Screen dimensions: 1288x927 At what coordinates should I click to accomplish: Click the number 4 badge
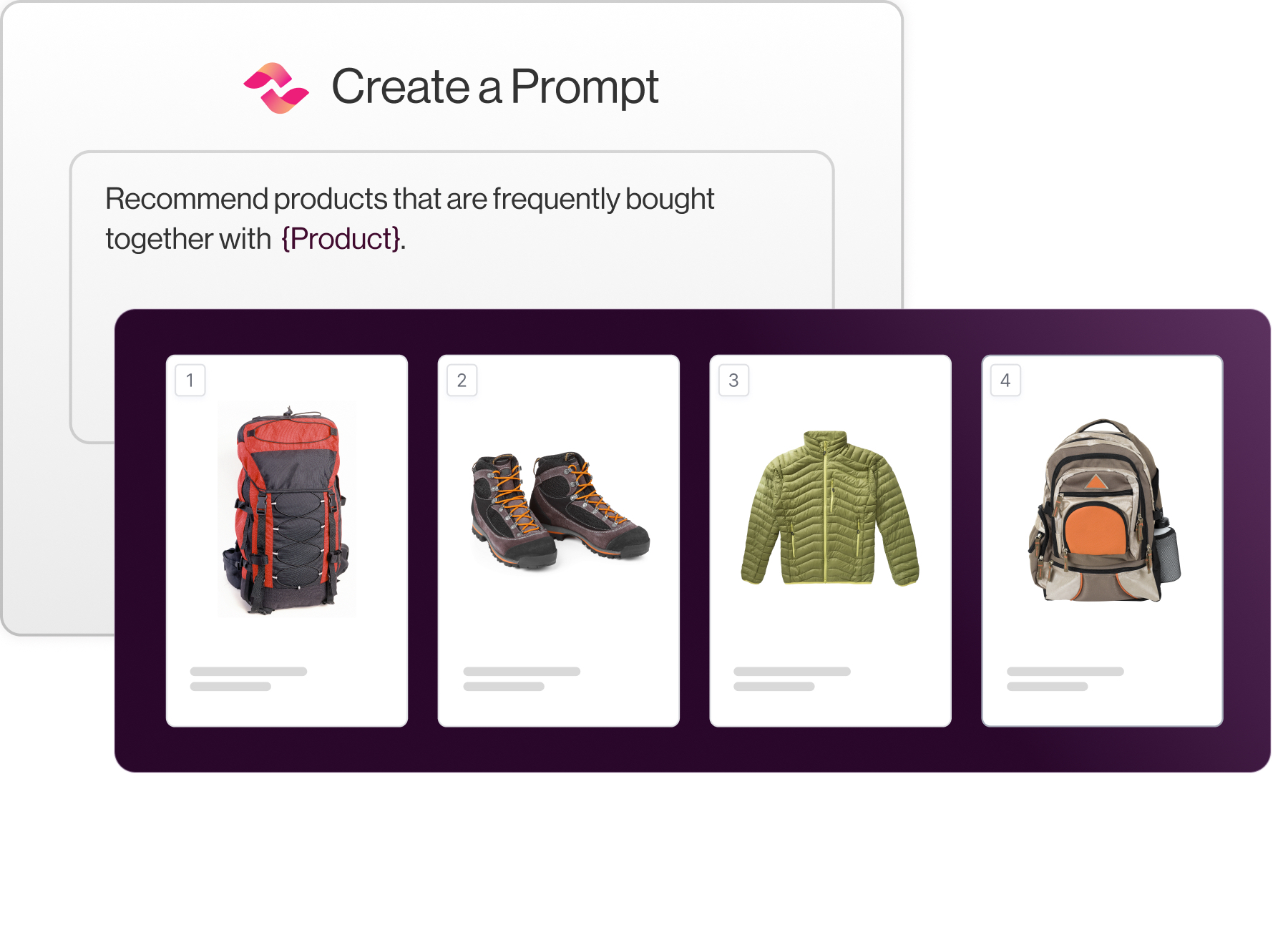click(x=1005, y=381)
